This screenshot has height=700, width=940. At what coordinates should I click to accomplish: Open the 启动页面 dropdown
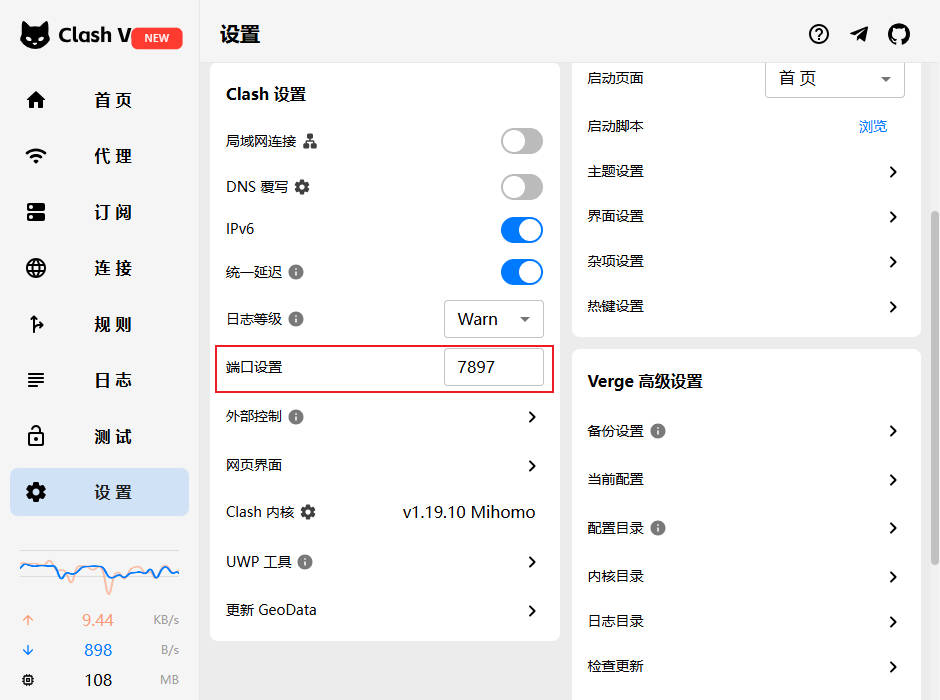pos(834,79)
